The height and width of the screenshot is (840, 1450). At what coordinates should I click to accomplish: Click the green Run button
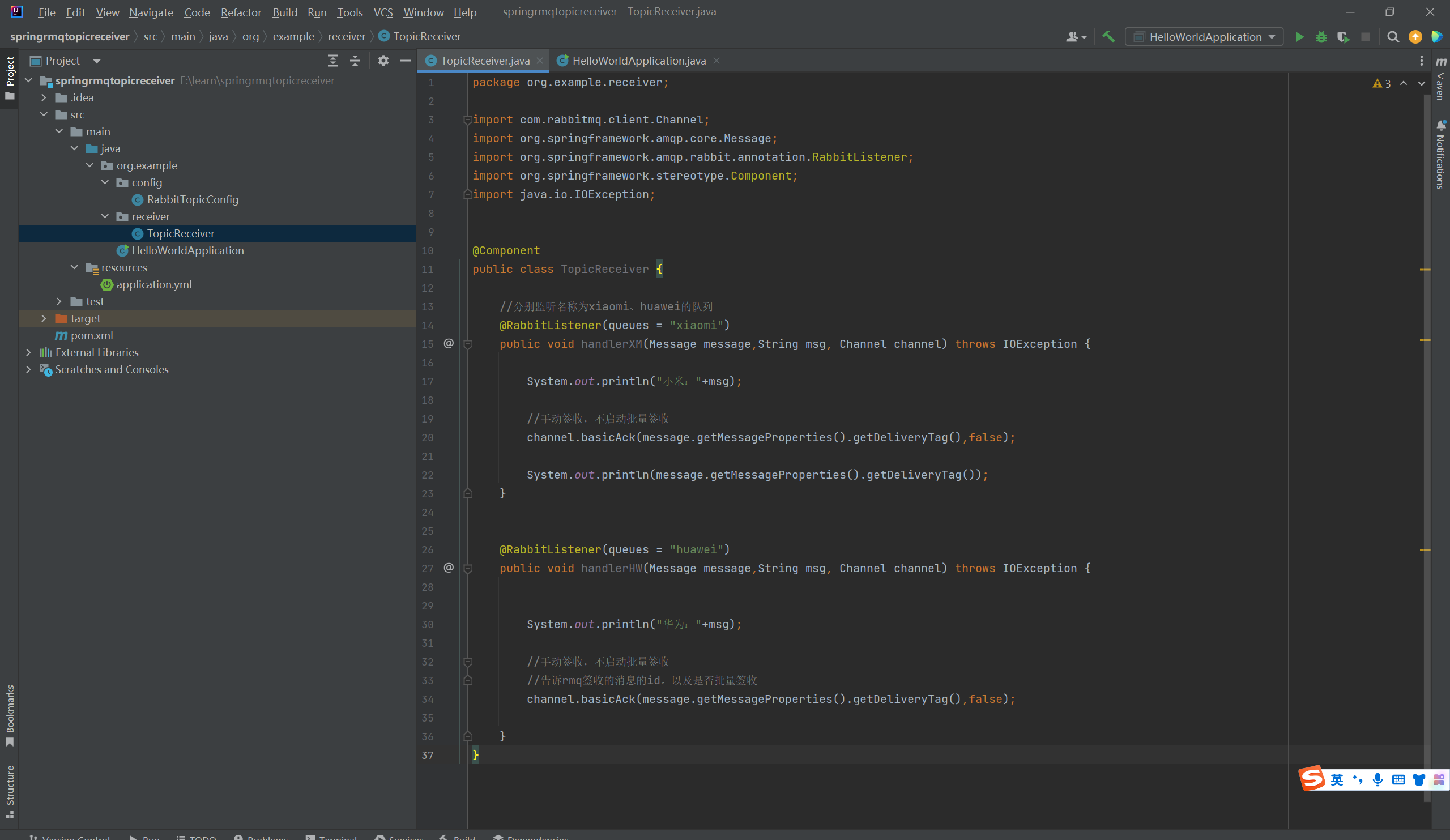1299,37
